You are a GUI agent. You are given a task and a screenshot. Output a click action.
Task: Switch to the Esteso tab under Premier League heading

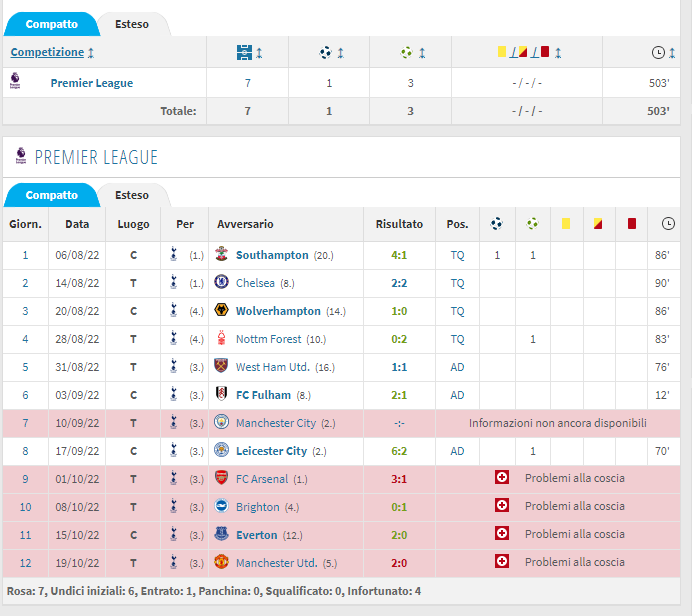[132, 195]
